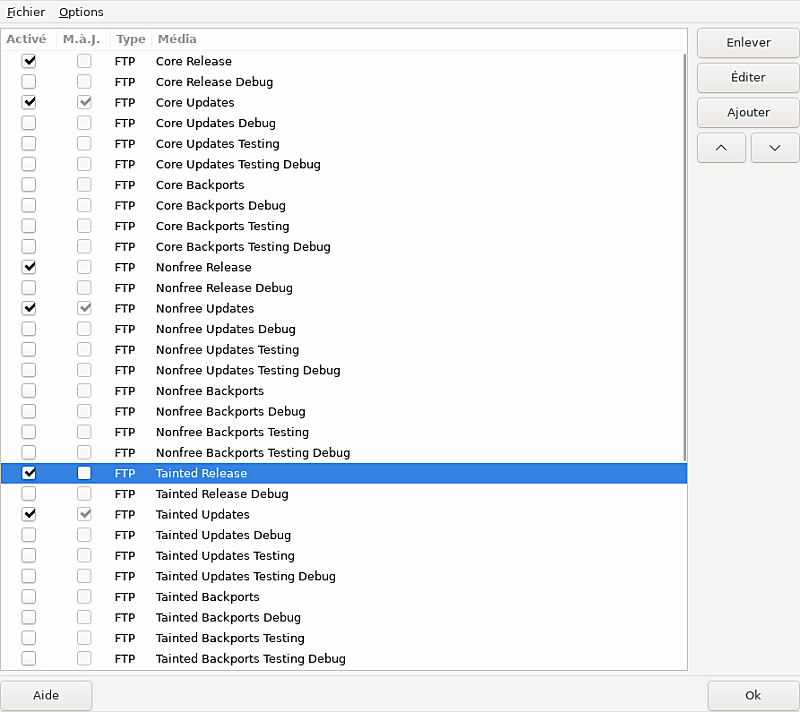The image size is (800, 712).
Task: Uncheck the Core Release active checkbox
Action: point(29,61)
